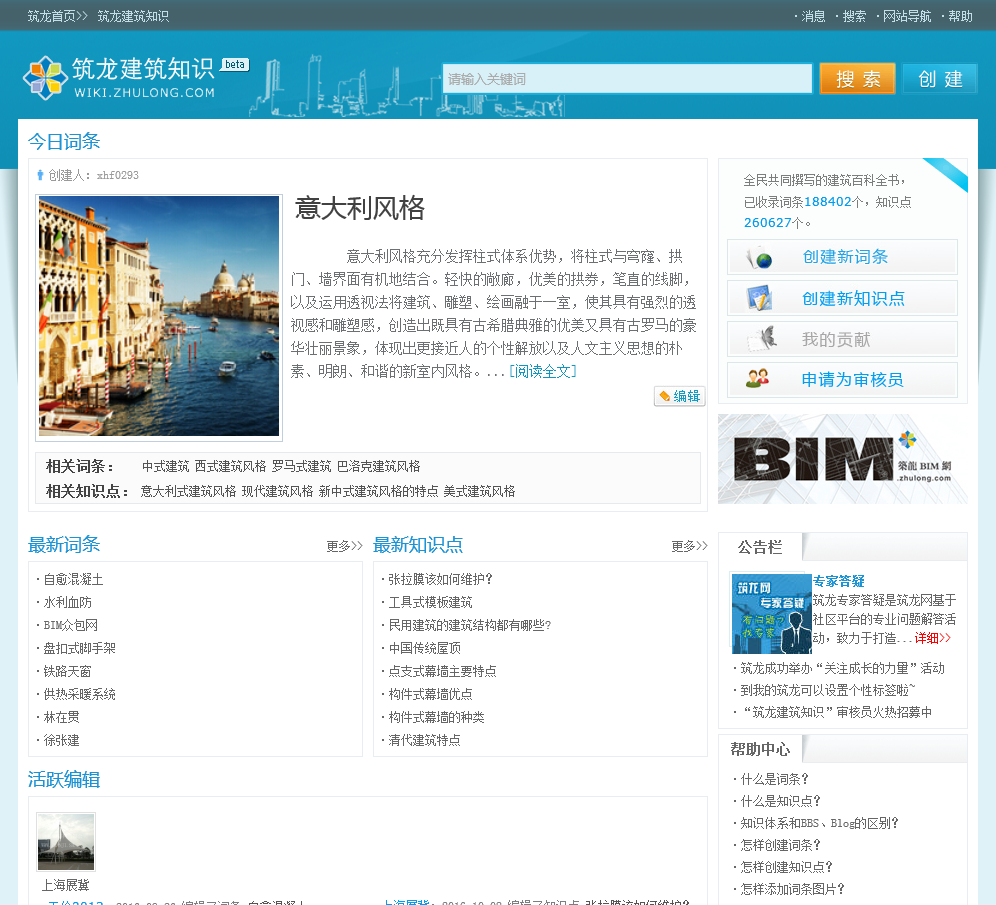Open the 林在贯 entry
The image size is (996, 905).
point(61,718)
